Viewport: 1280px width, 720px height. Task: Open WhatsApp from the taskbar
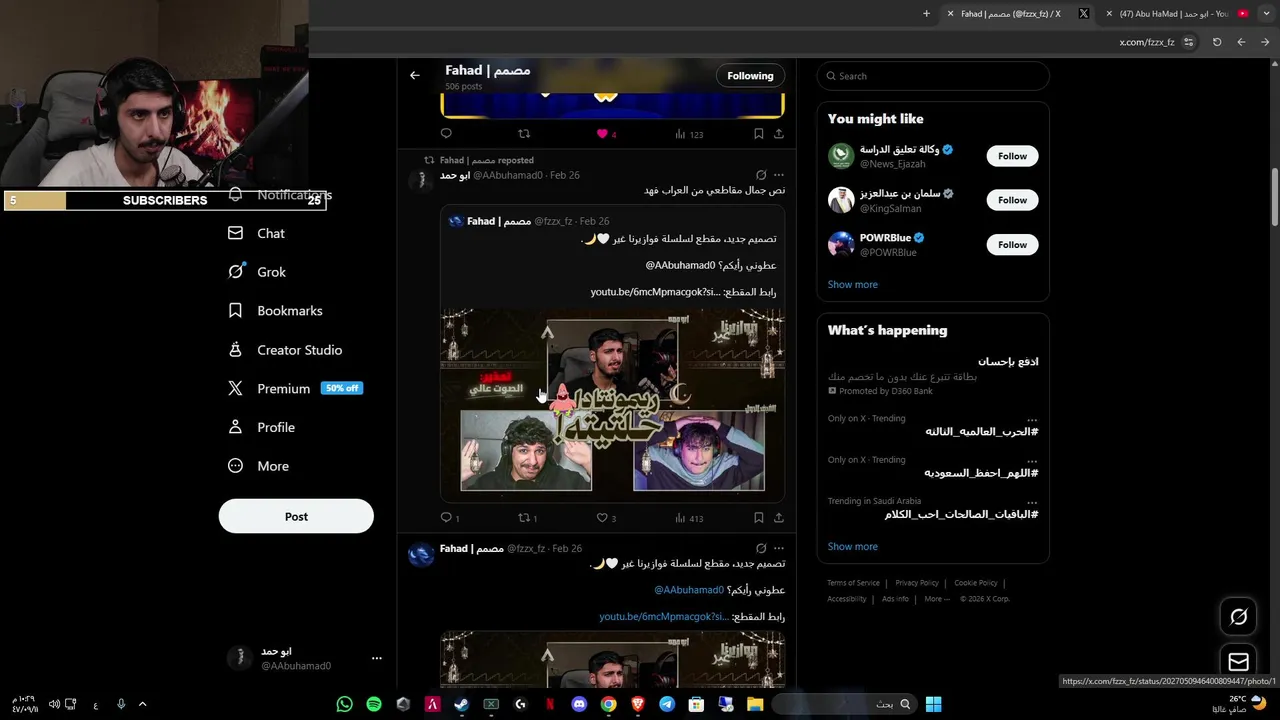[345, 704]
